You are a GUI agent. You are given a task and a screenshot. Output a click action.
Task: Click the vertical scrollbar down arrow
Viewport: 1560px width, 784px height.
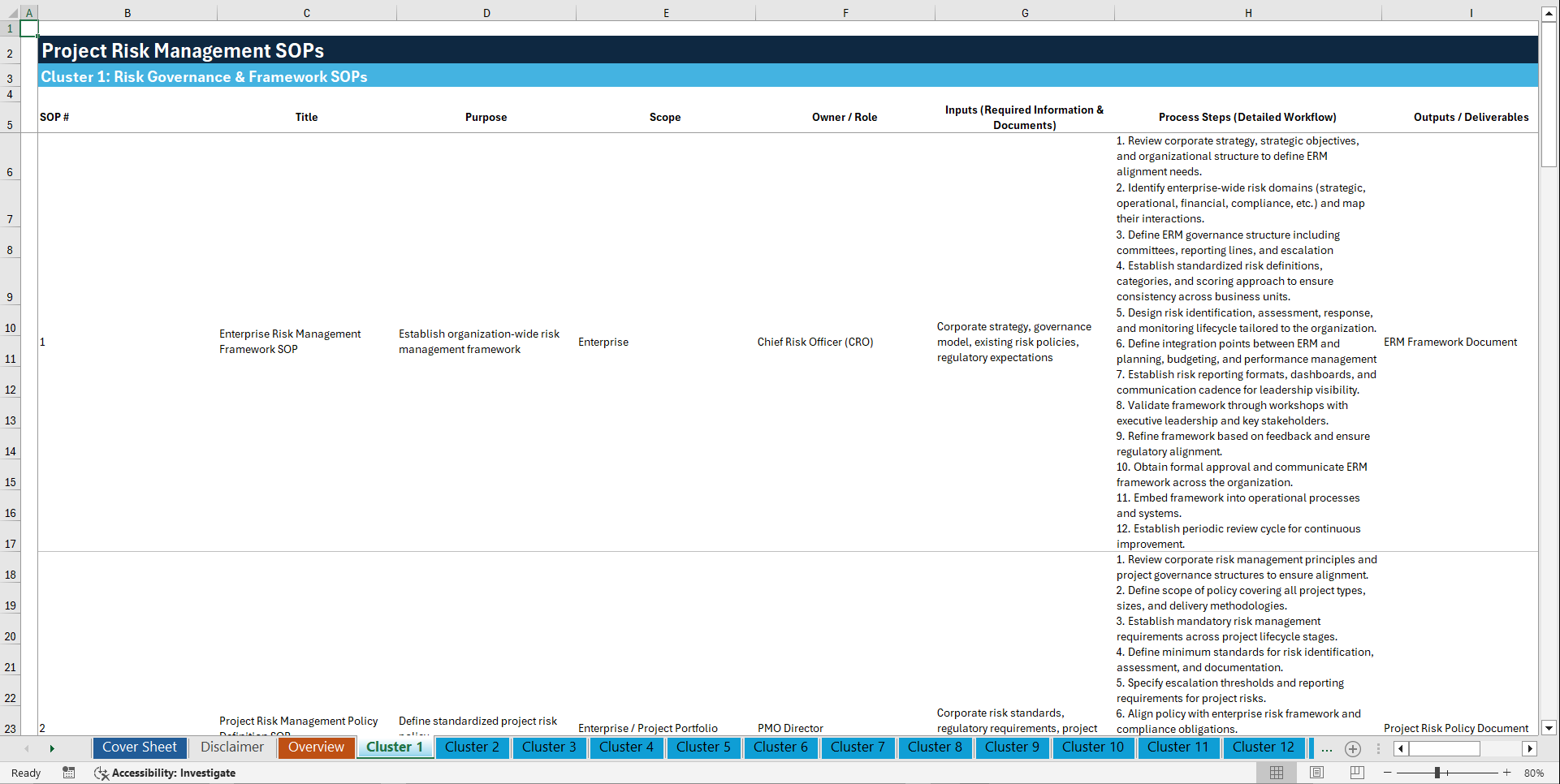click(1549, 728)
